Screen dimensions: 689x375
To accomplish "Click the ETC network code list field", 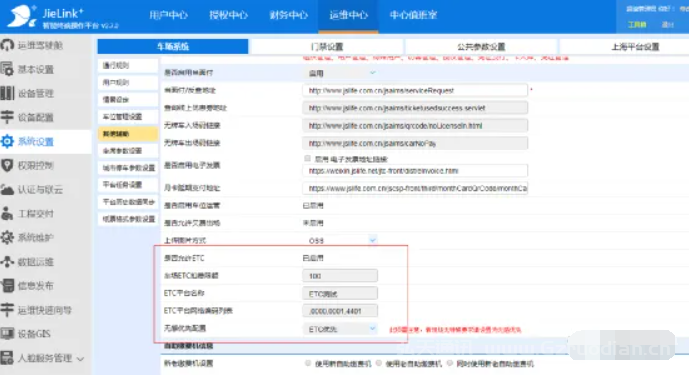I will [x=340, y=311].
